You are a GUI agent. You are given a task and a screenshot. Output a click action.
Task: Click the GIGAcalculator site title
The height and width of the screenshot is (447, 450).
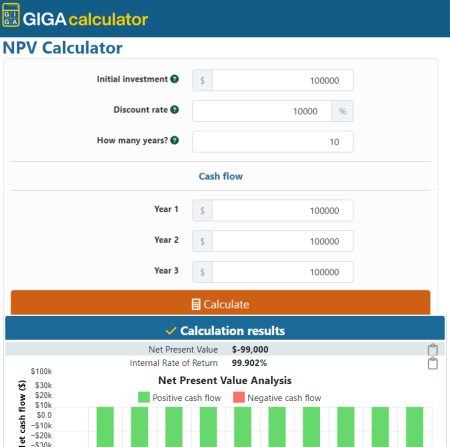tap(85, 19)
